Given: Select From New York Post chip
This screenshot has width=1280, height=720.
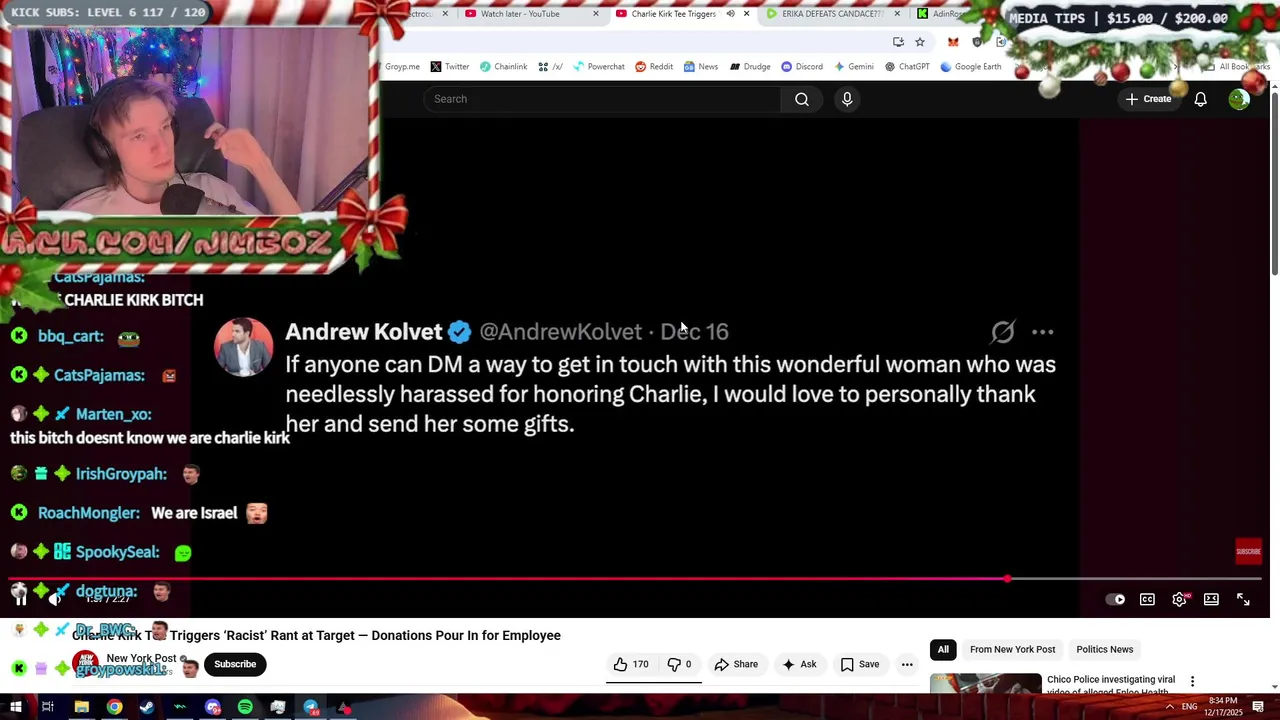Looking at the screenshot, I should [x=1012, y=650].
